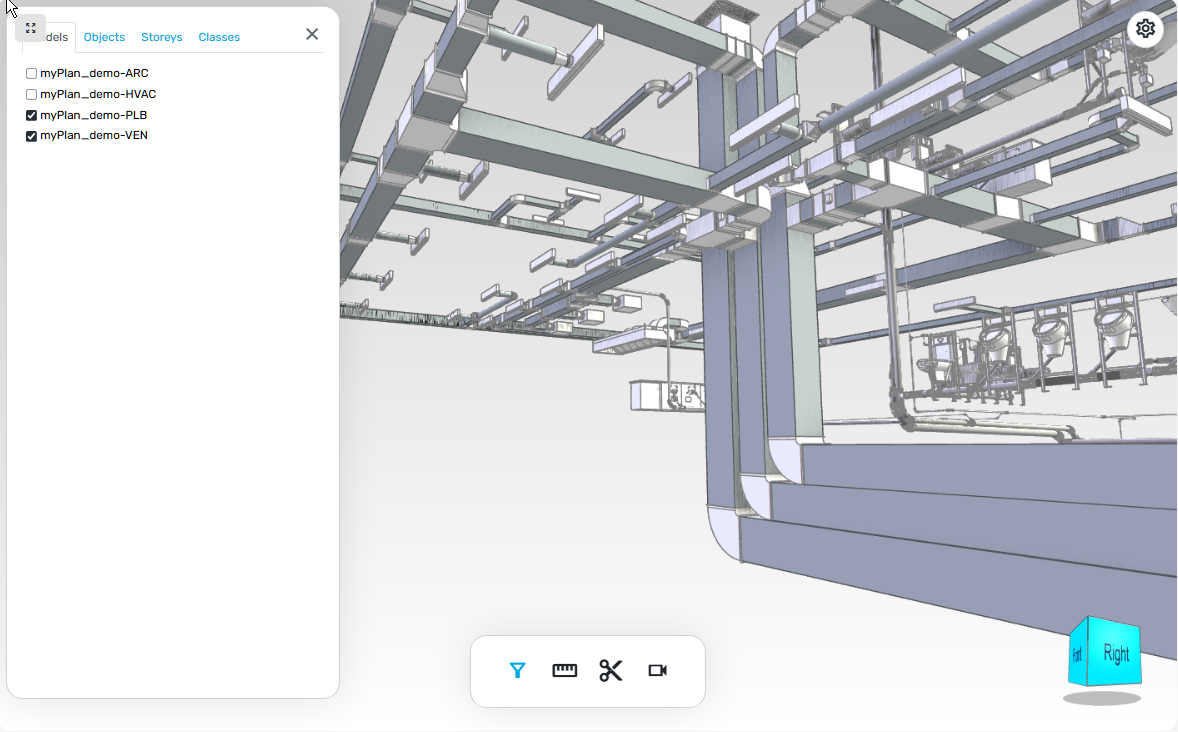The image size is (1178, 732).
Task: Uncheck the myPlan_demo-VEN model checkbox
Action: pyautogui.click(x=32, y=136)
